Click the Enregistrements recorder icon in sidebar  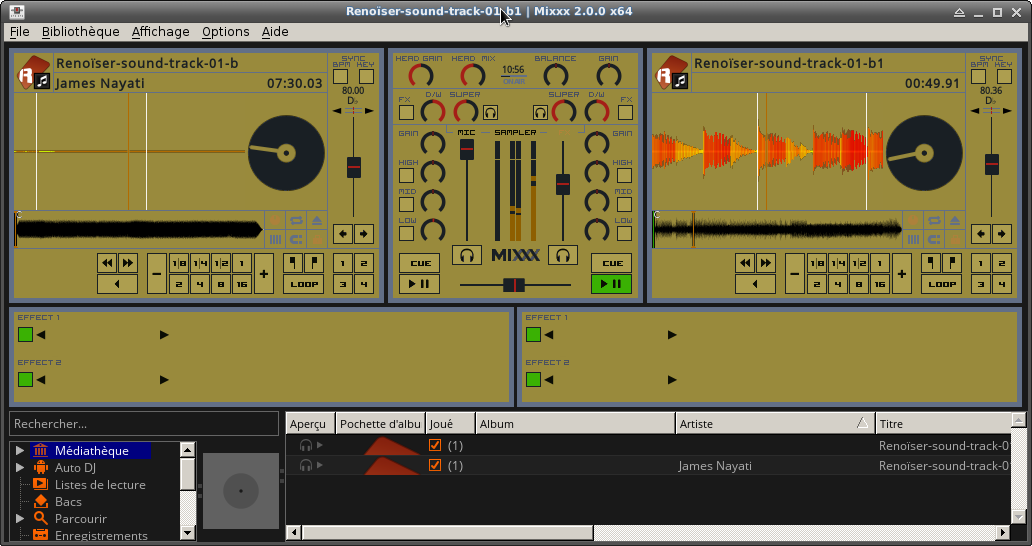[41, 535]
